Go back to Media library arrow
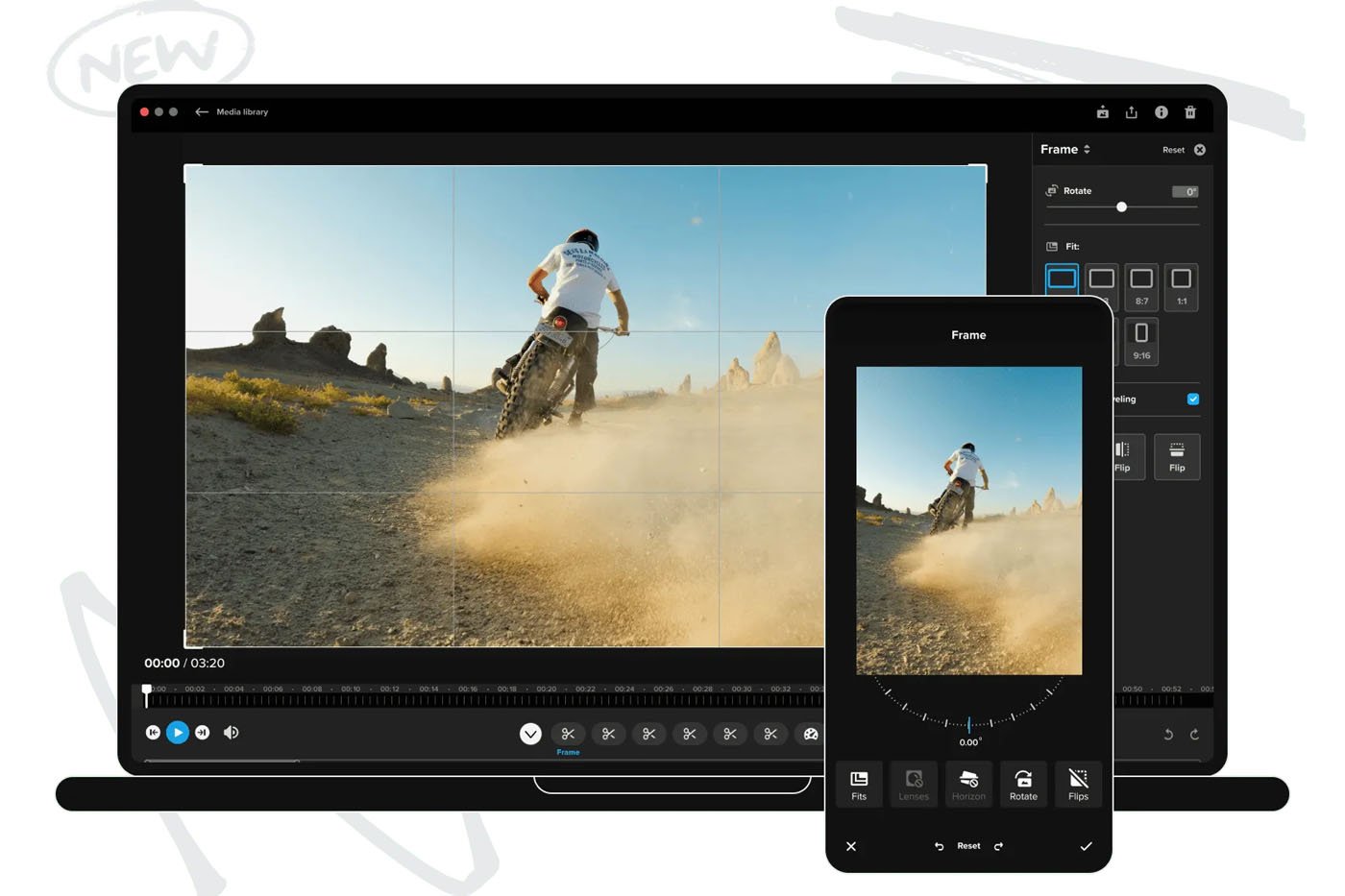Viewport: 1345px width, 896px height. tap(201, 111)
